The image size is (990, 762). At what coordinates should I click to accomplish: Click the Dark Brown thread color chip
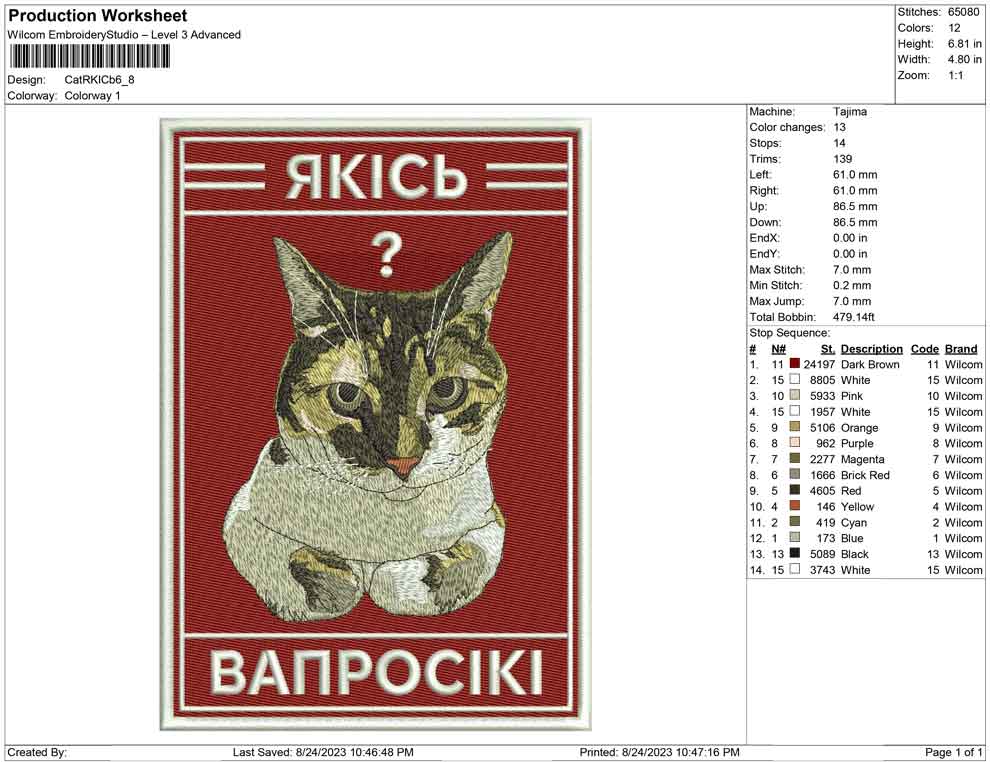click(793, 364)
